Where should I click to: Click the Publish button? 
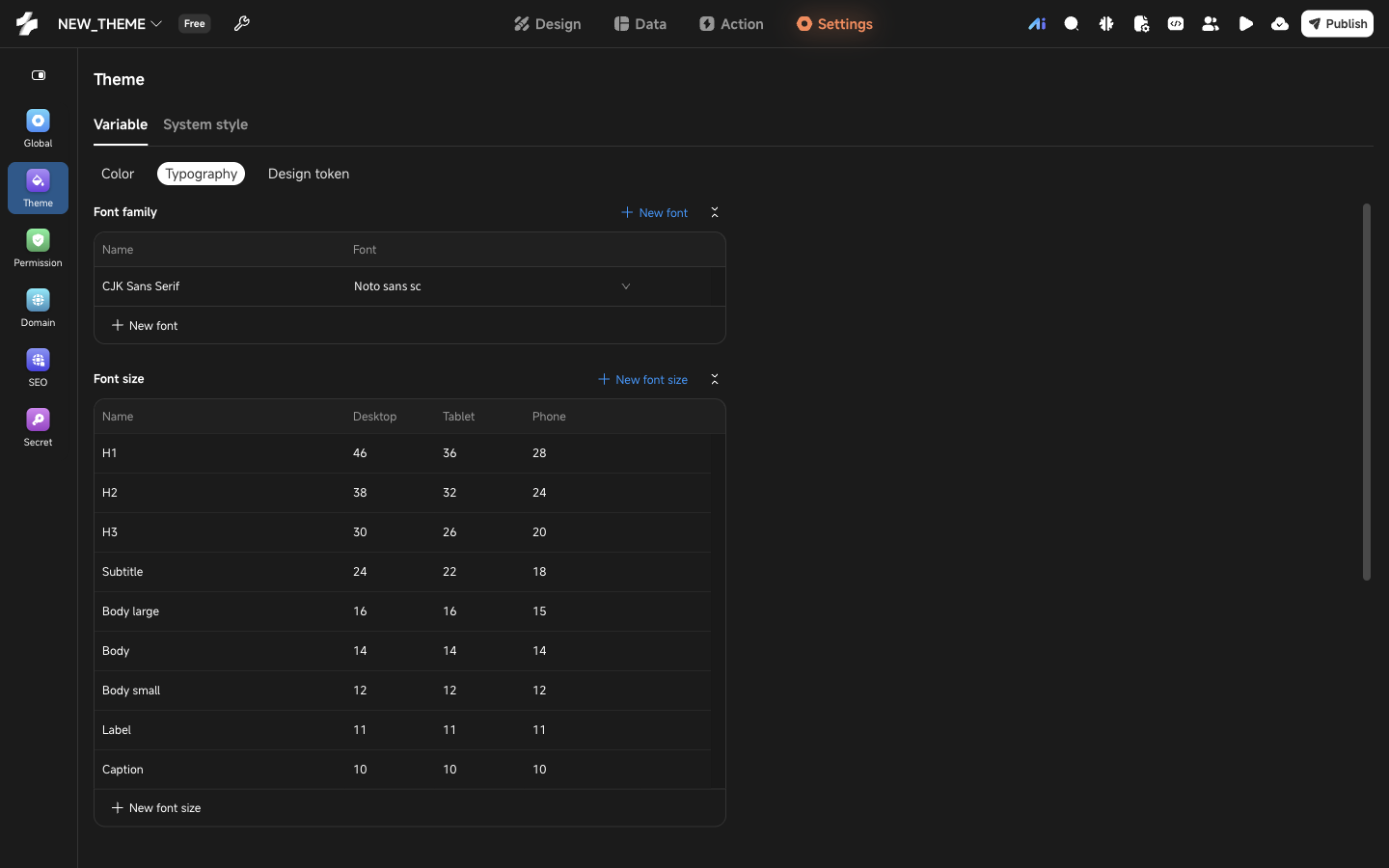(1337, 24)
